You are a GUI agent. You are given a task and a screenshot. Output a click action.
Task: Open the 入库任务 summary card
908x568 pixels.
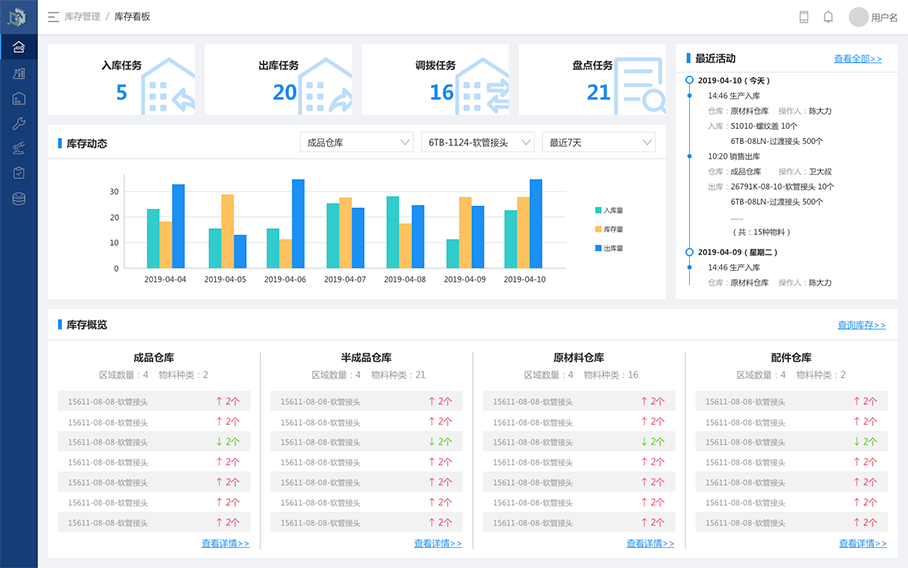122,79
